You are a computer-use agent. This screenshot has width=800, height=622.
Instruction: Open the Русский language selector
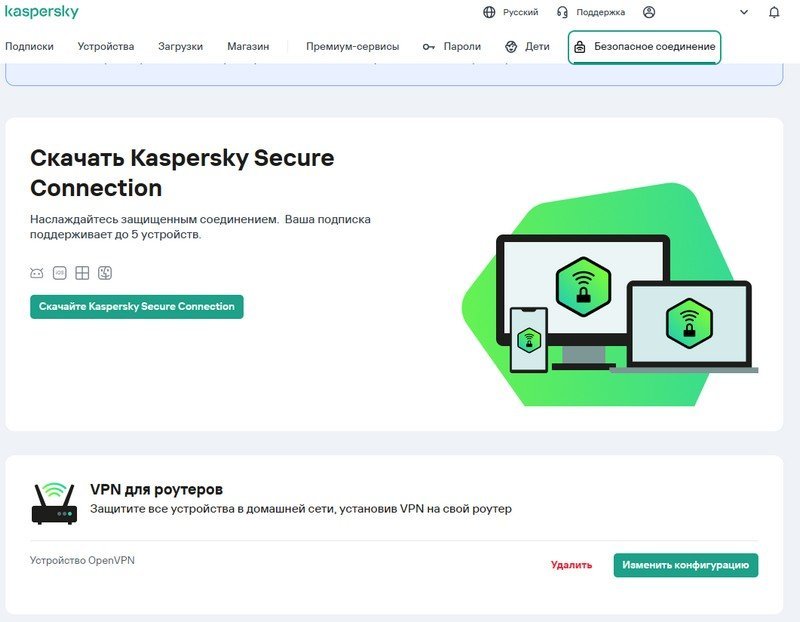click(520, 12)
